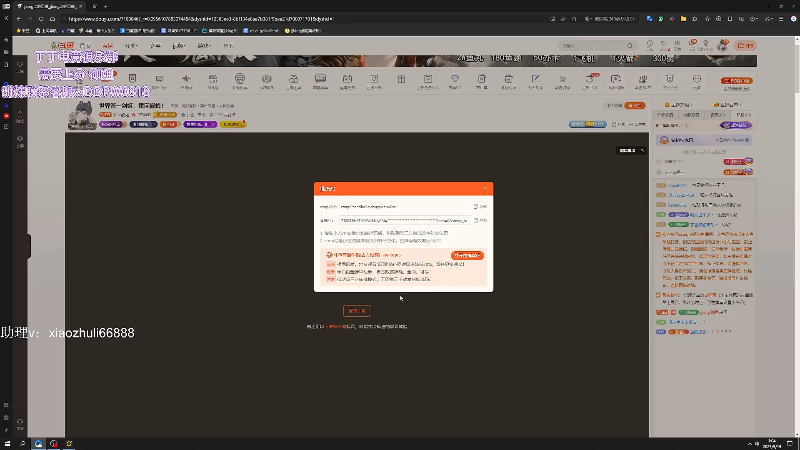Viewport: 800px width, 450px height.
Task: Click the shopping cart icon in the category row
Action: [x=562, y=80]
